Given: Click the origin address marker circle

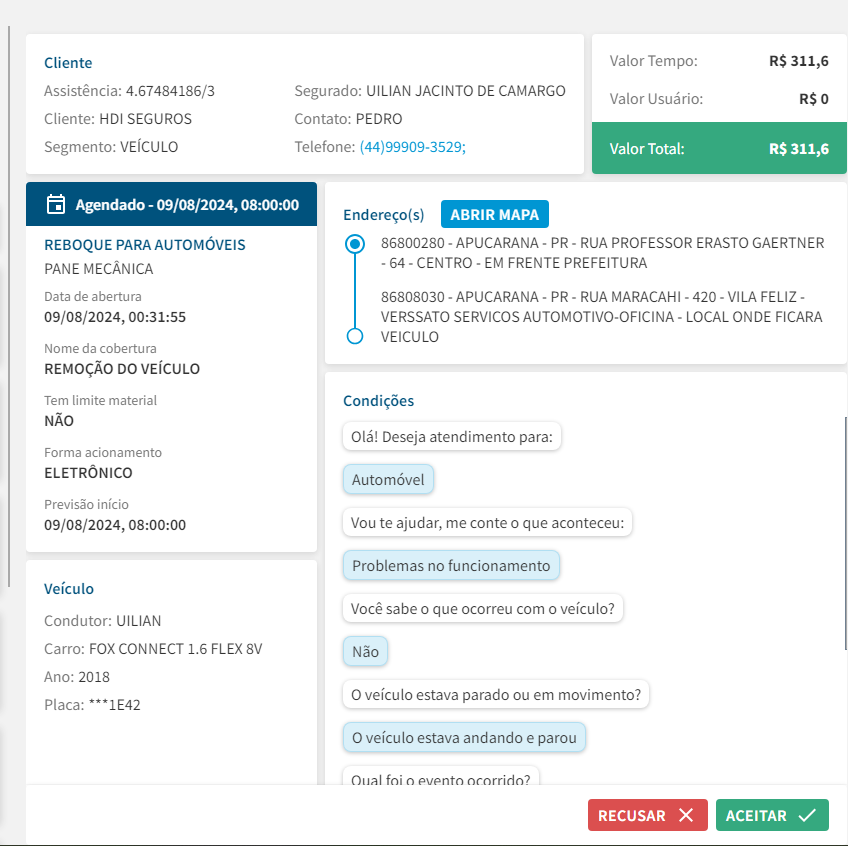Looking at the screenshot, I should pos(354,244).
